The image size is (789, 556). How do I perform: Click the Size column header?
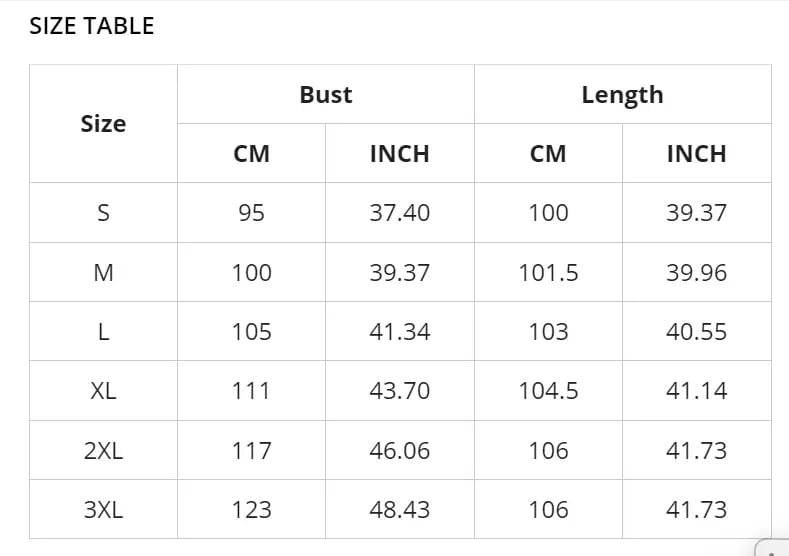tap(103, 124)
